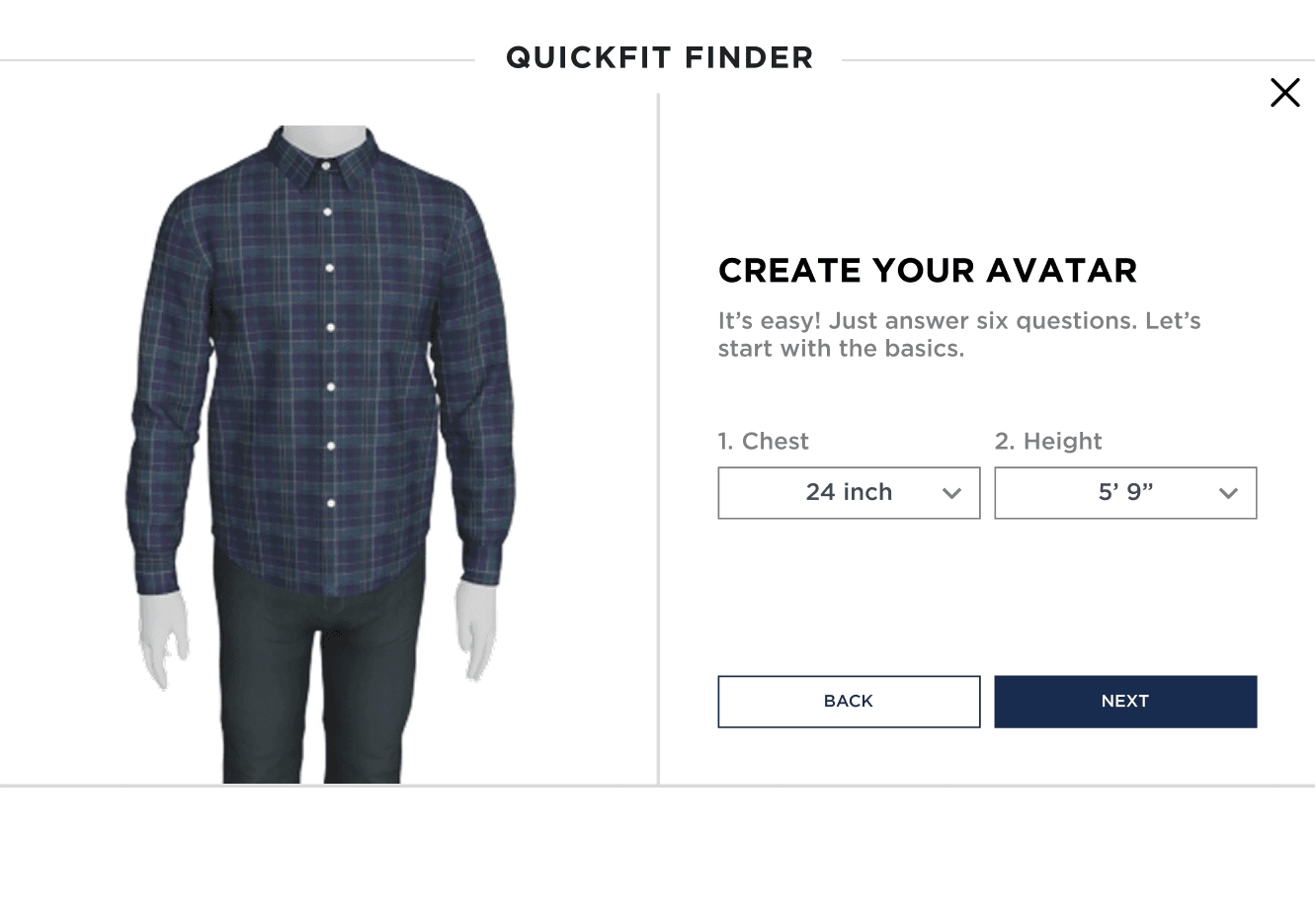Viewport: 1316px width, 924px height.
Task: Click the chevron arrow in Chest dropdown
Action: tap(951, 493)
